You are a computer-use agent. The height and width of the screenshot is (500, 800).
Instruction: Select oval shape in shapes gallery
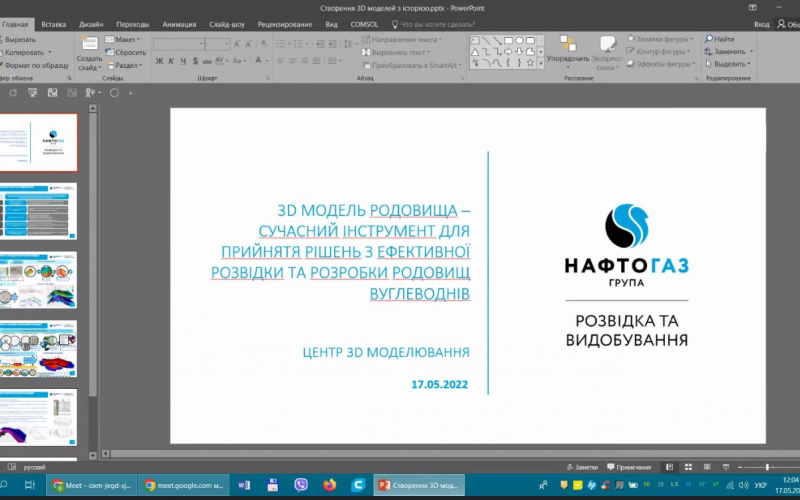[x=519, y=40]
